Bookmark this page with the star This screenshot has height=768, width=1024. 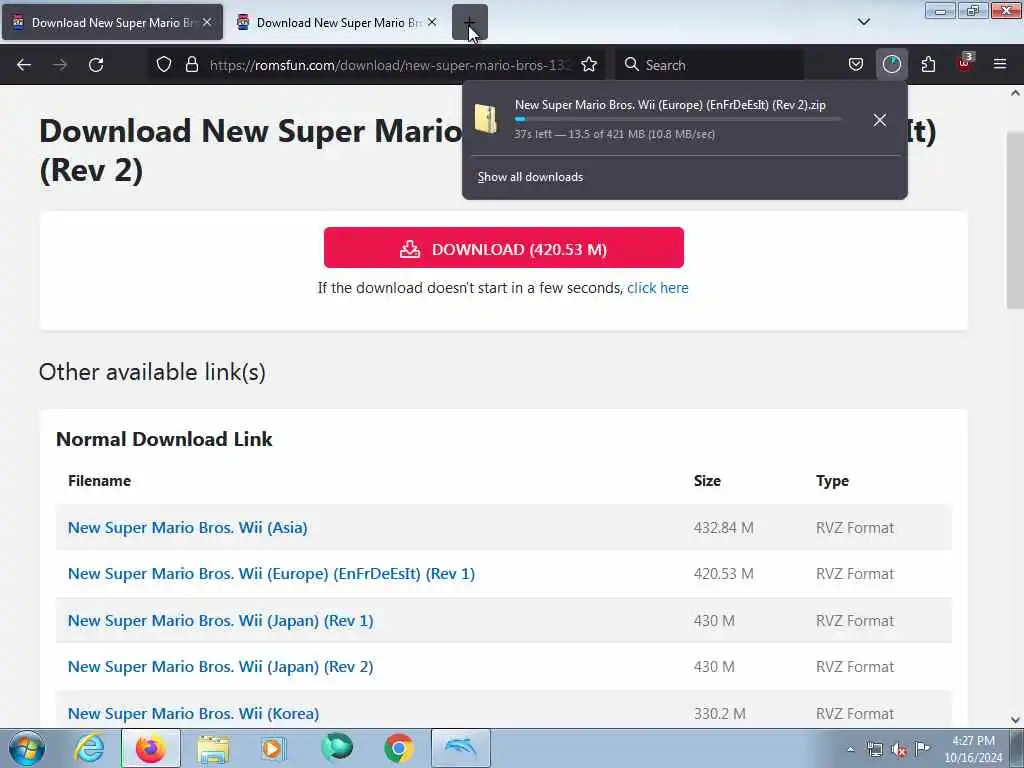[x=589, y=65]
